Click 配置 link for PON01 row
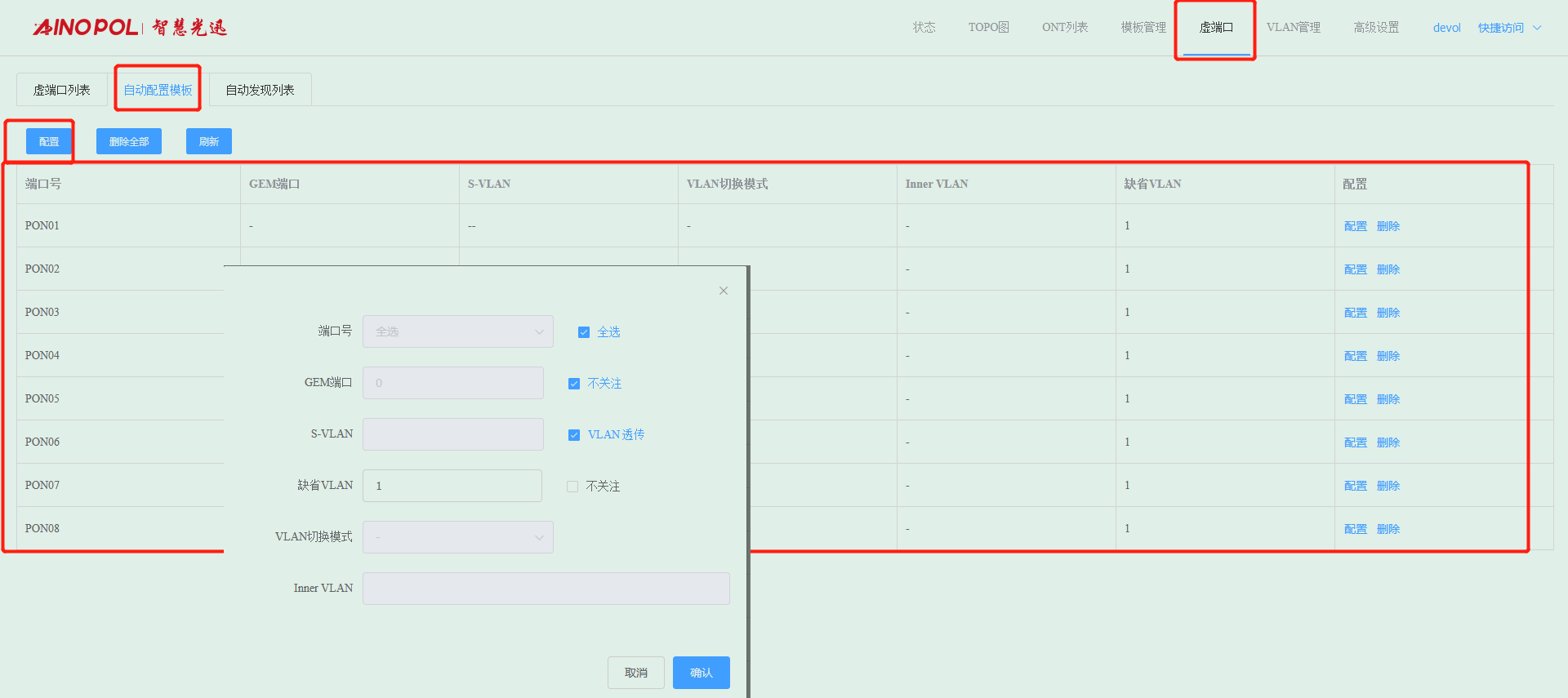Screen dimensions: 1568x698 (1355, 226)
